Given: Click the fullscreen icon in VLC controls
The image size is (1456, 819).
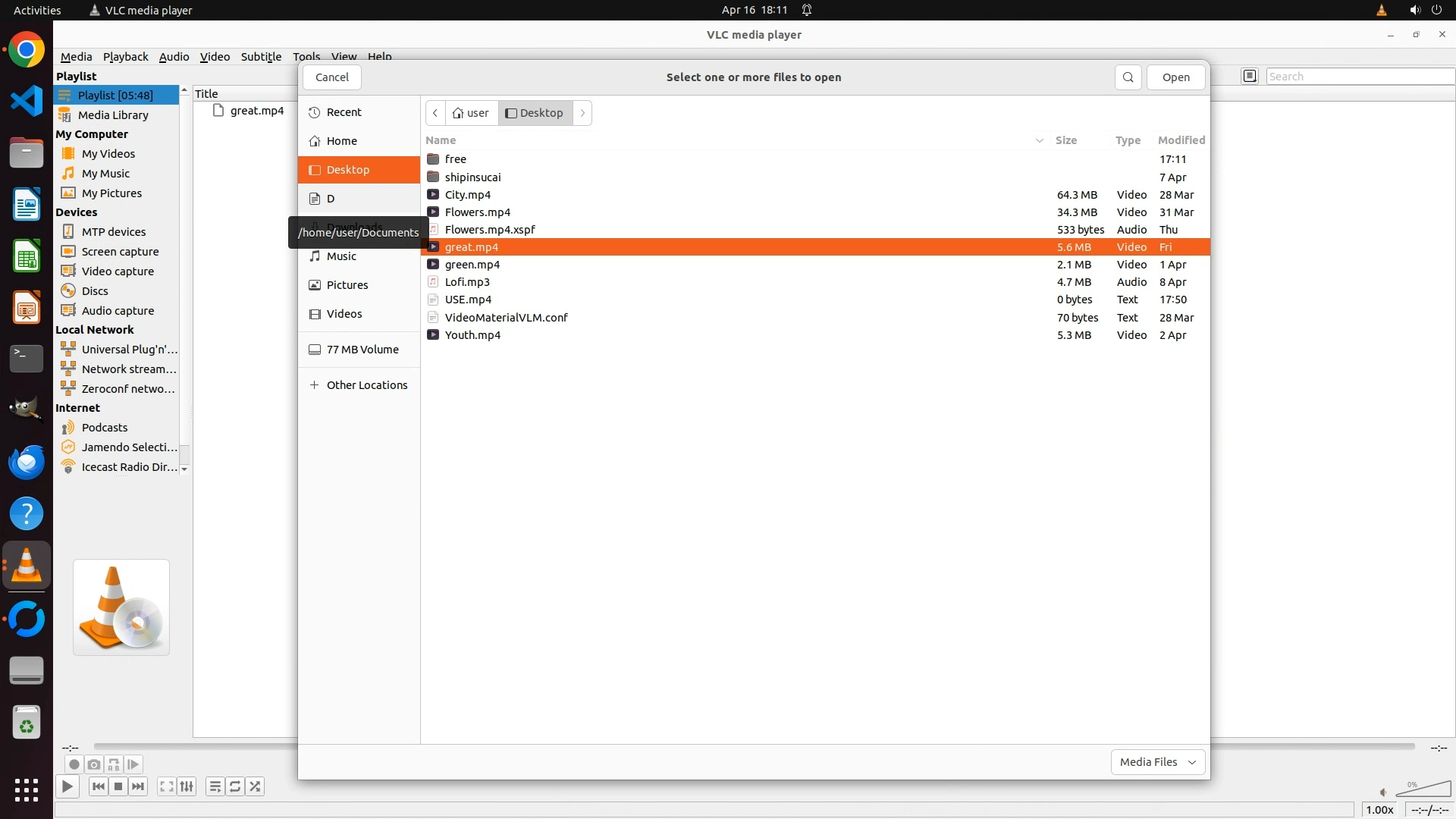Looking at the screenshot, I should [167, 786].
